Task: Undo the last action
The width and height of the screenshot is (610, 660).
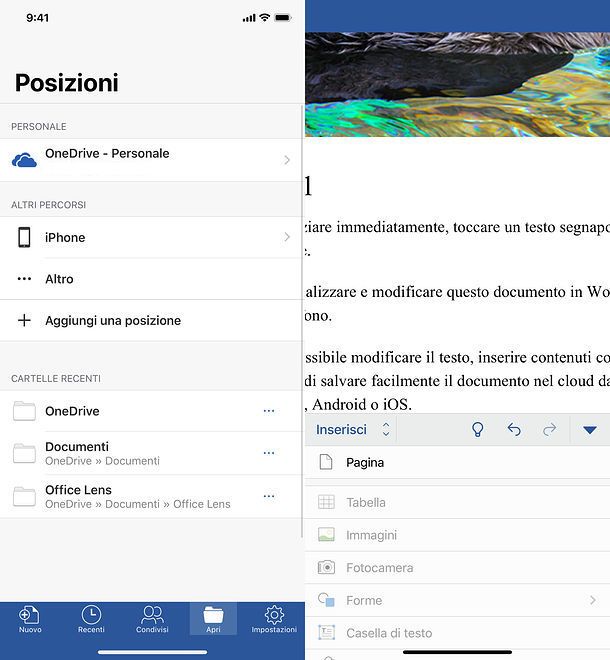Action: click(514, 429)
